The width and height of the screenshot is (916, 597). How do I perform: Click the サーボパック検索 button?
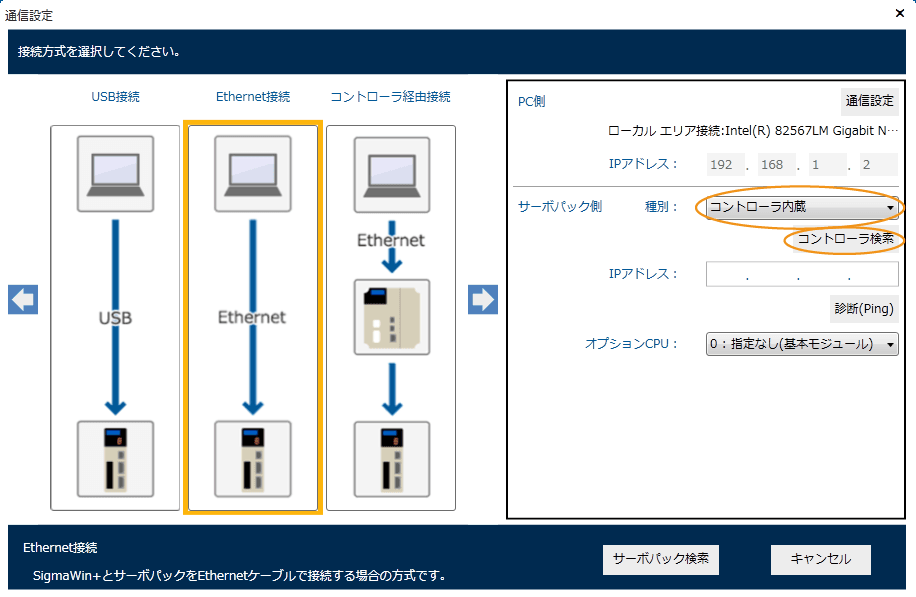(x=661, y=559)
